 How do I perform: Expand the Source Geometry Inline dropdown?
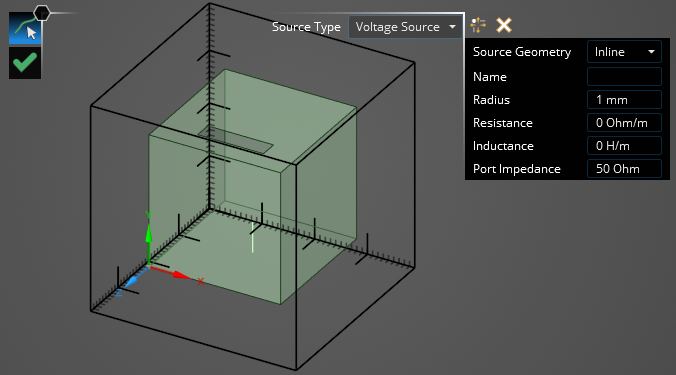click(x=624, y=52)
